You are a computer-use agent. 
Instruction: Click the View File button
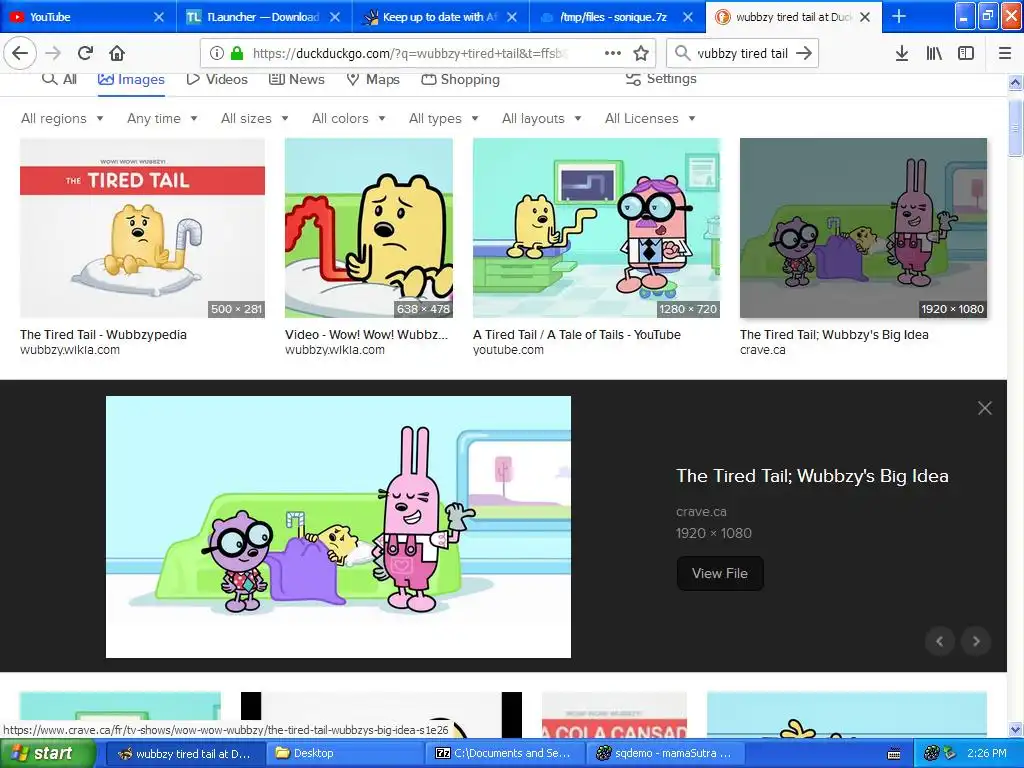[x=720, y=573]
